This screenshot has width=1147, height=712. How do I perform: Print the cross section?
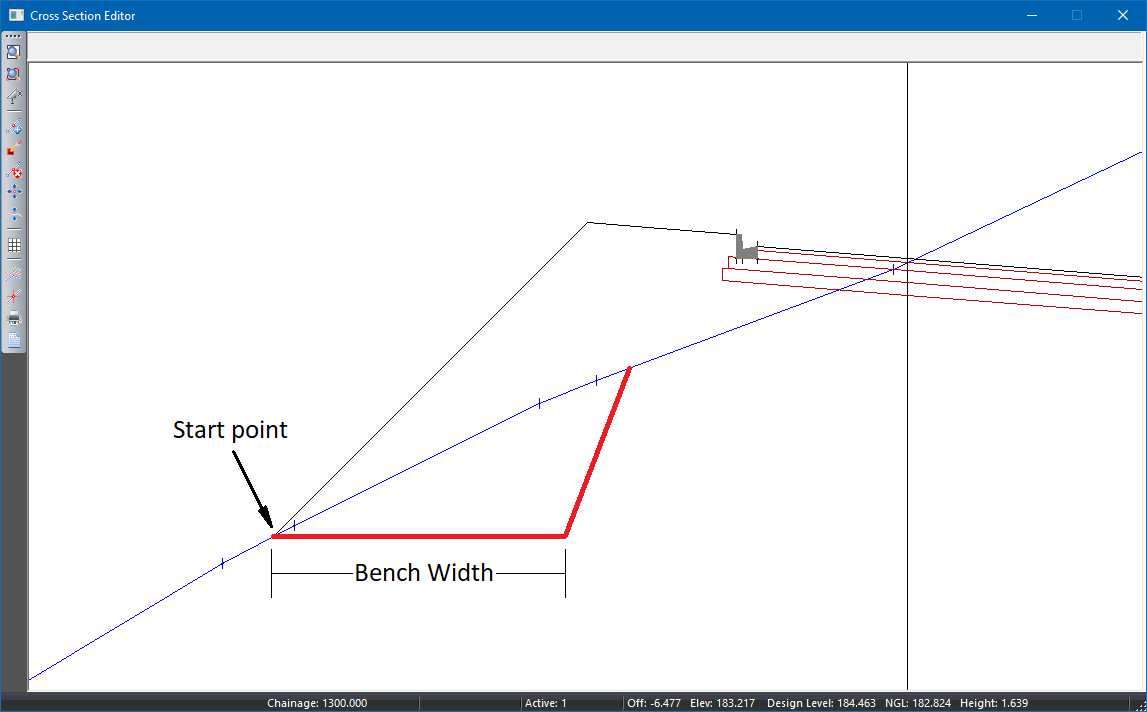coord(14,318)
